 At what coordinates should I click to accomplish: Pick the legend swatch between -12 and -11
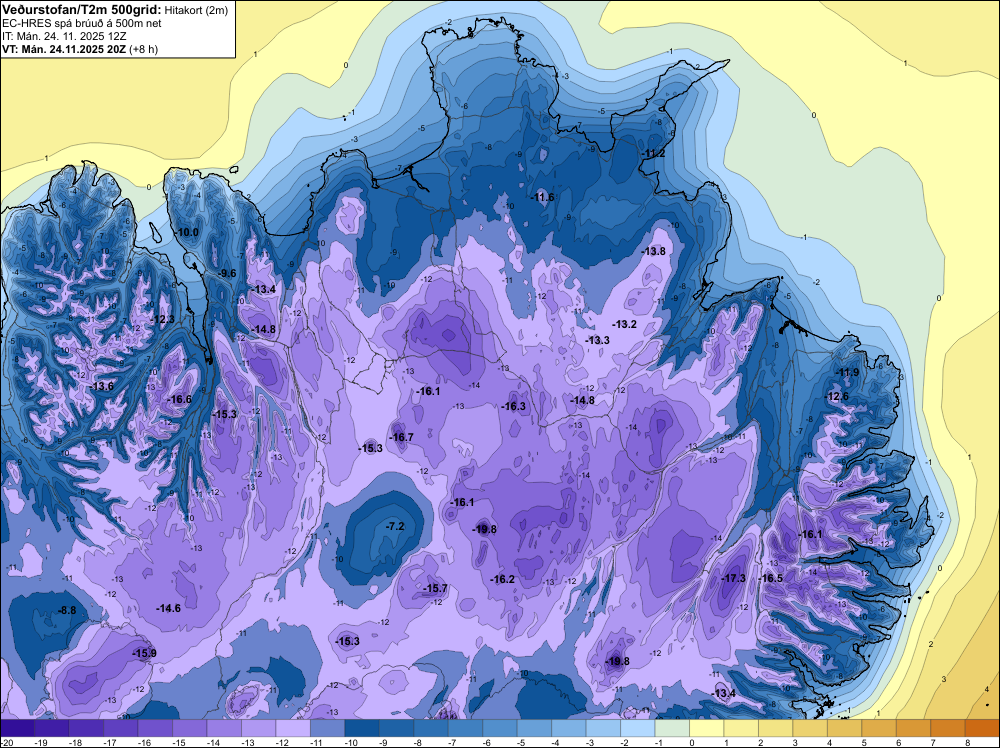[293, 728]
